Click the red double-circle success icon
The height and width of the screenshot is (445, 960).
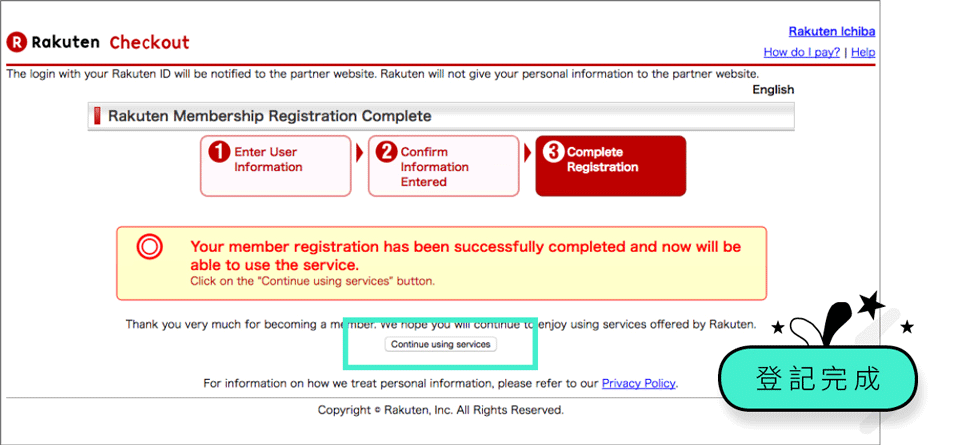pyautogui.click(x=150, y=247)
